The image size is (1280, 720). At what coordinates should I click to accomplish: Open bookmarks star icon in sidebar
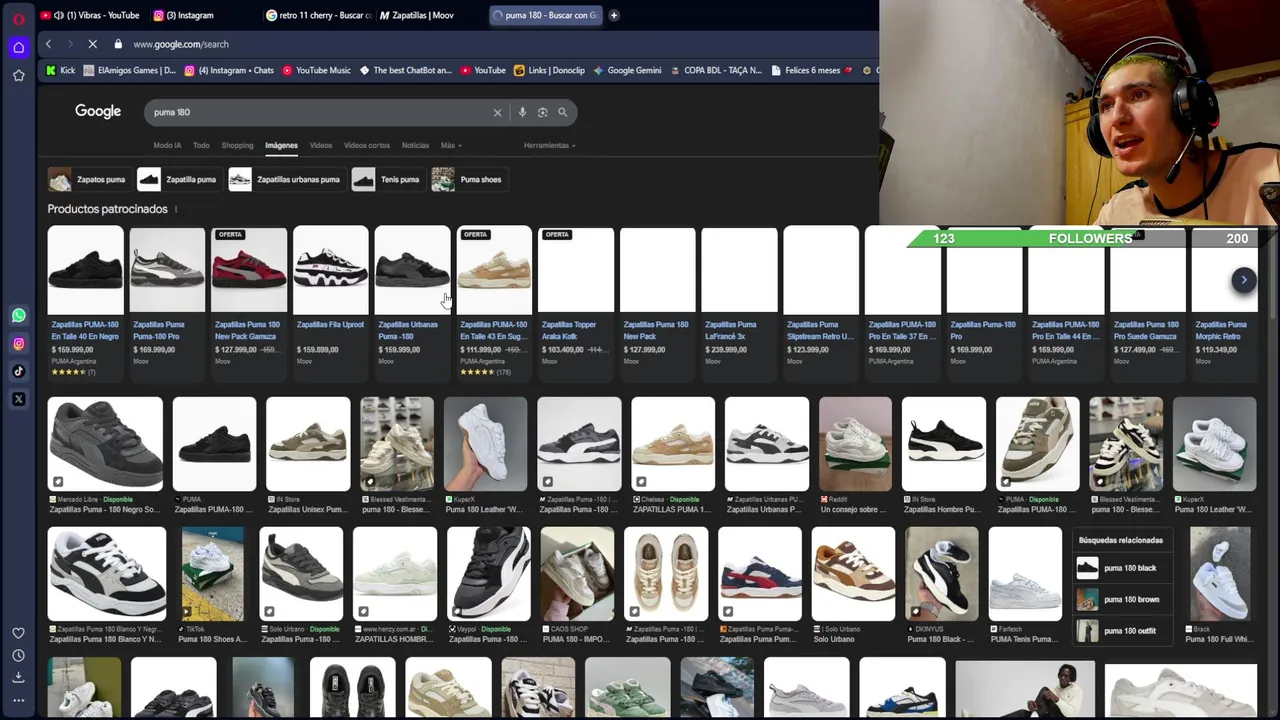pos(18,75)
